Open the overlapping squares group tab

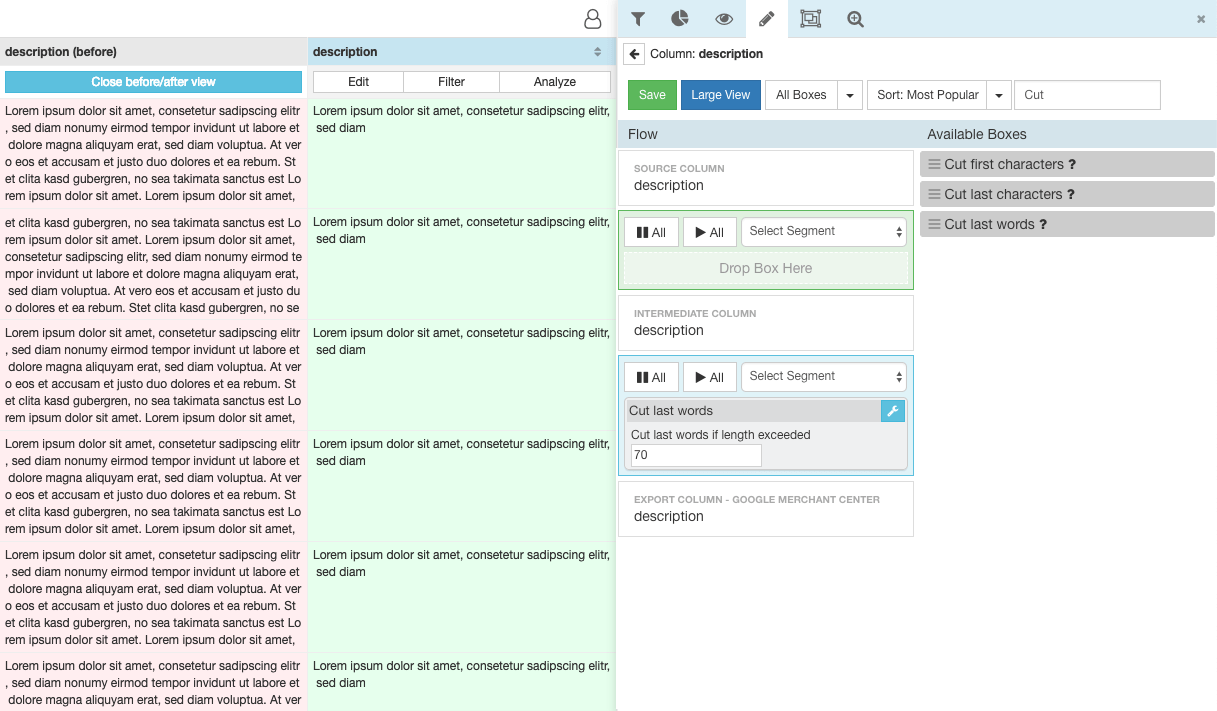(811, 19)
